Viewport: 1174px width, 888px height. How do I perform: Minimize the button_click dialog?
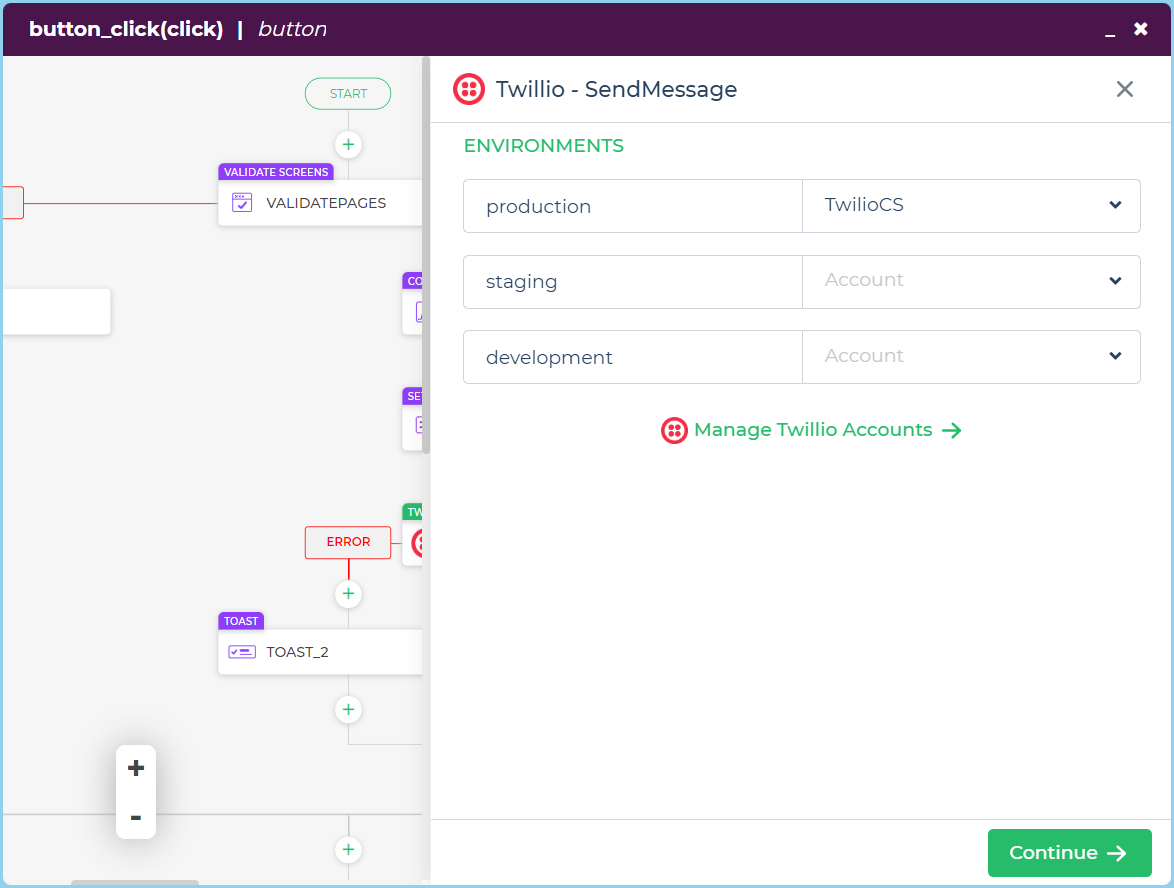coord(1109,31)
